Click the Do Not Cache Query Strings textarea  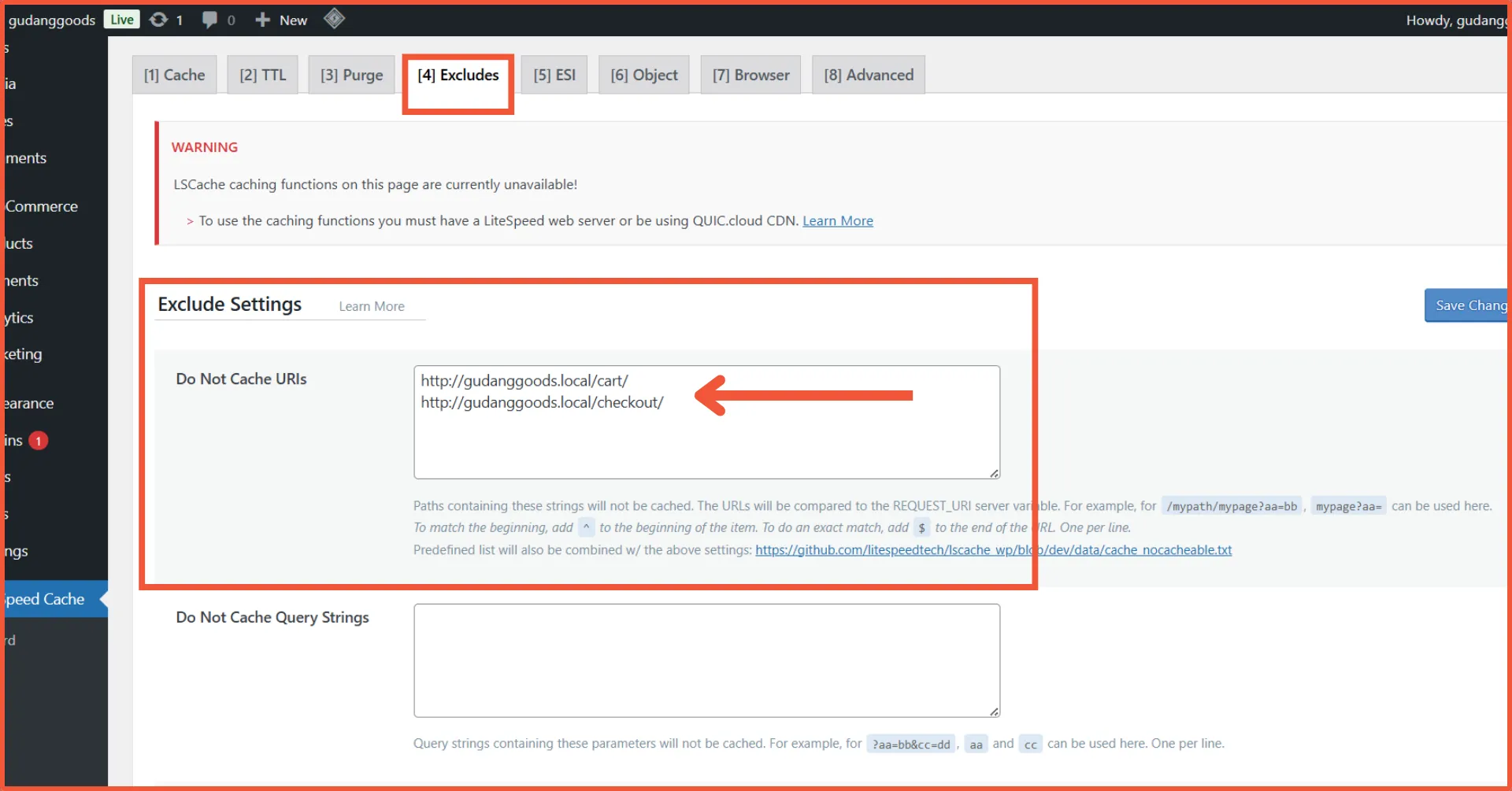click(706, 661)
